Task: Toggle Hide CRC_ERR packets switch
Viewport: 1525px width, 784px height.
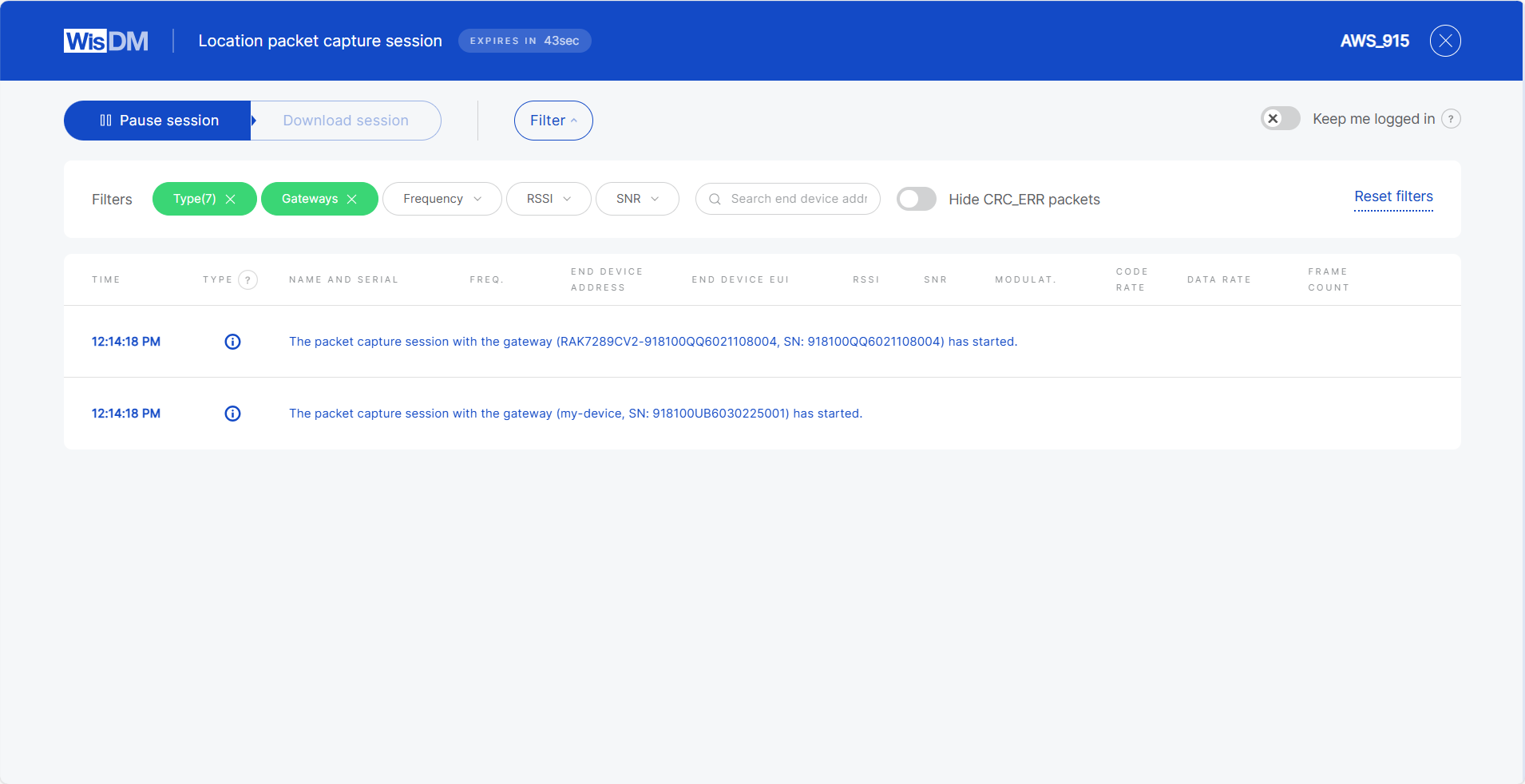Action: 916,200
